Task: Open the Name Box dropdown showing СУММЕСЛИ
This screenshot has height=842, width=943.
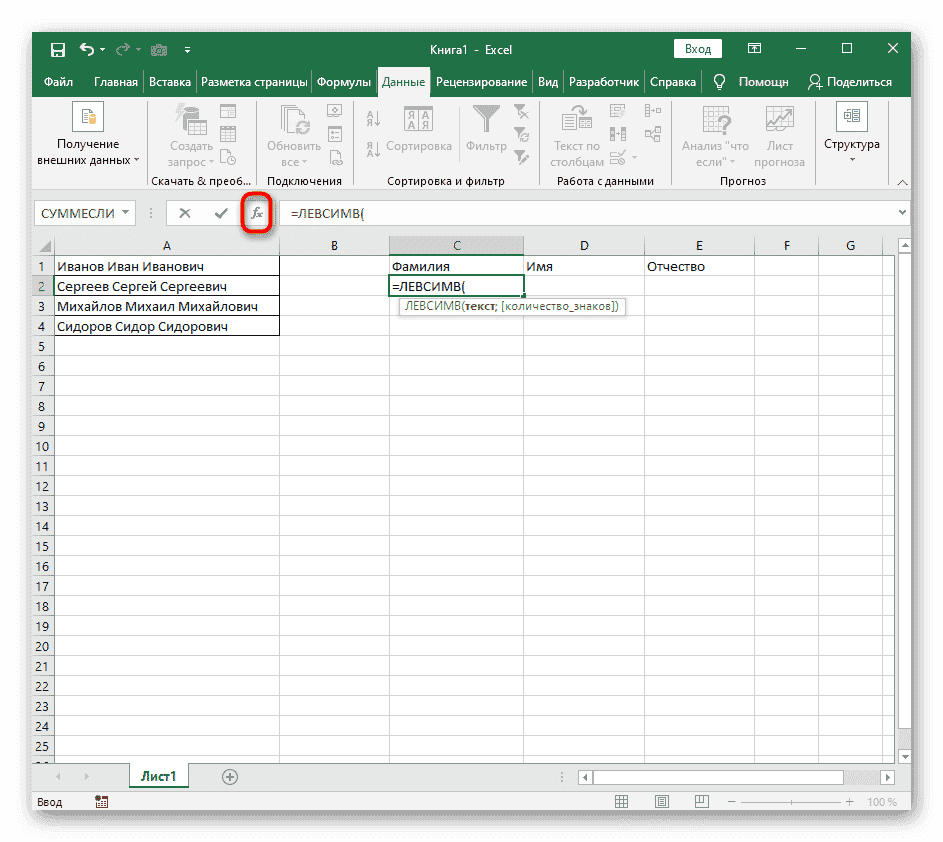Action: click(x=124, y=213)
